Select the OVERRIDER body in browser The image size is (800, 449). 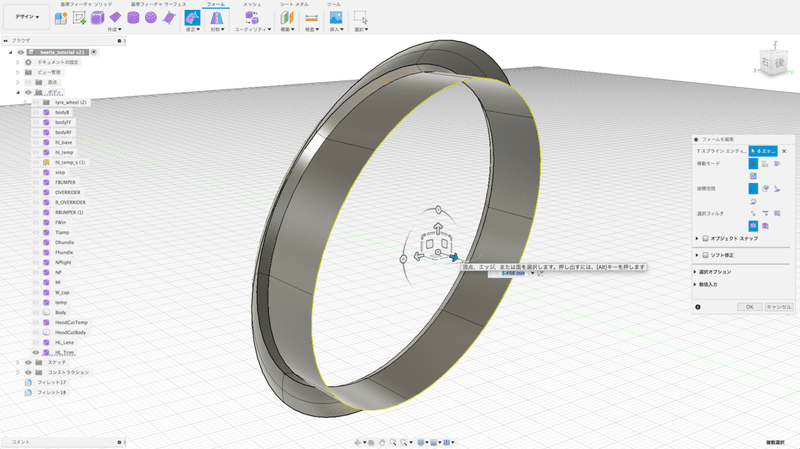(x=67, y=192)
